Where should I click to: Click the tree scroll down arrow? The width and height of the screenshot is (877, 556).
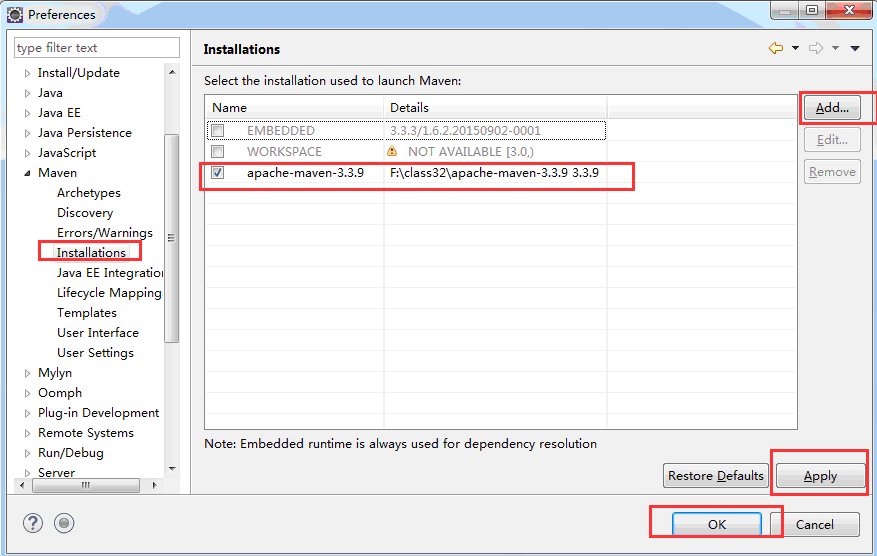(172, 469)
